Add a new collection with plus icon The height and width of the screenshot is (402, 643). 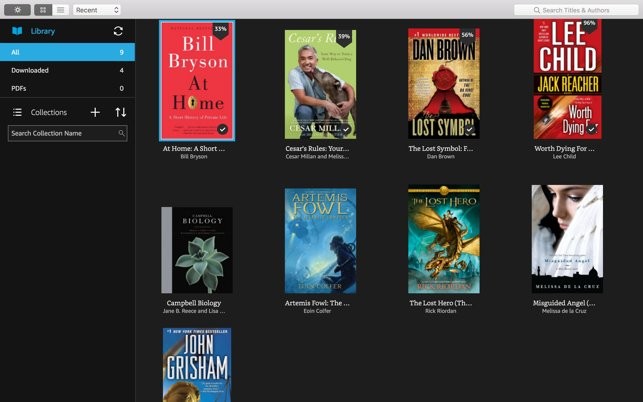click(x=95, y=112)
